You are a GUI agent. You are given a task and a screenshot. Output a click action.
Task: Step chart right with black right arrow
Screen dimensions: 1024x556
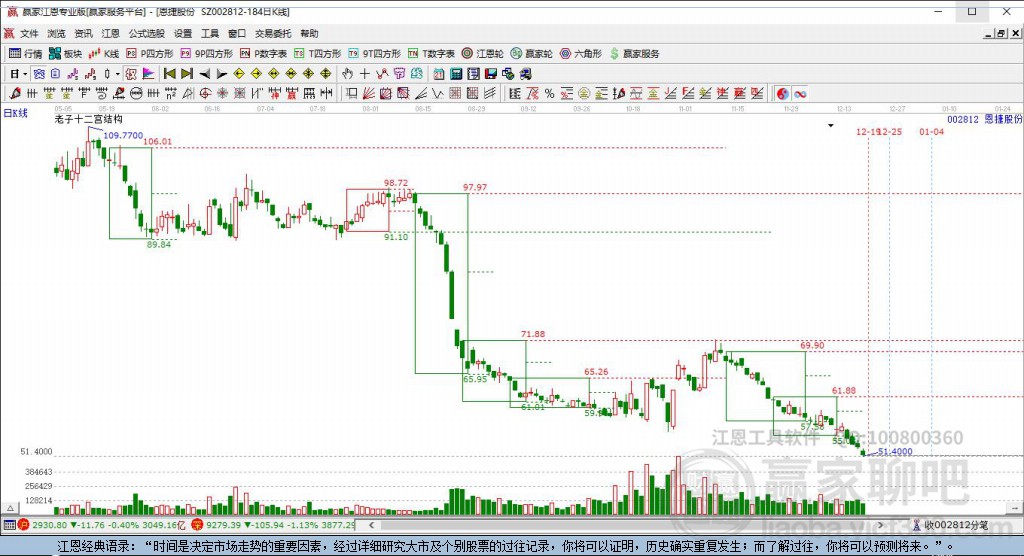221,74
